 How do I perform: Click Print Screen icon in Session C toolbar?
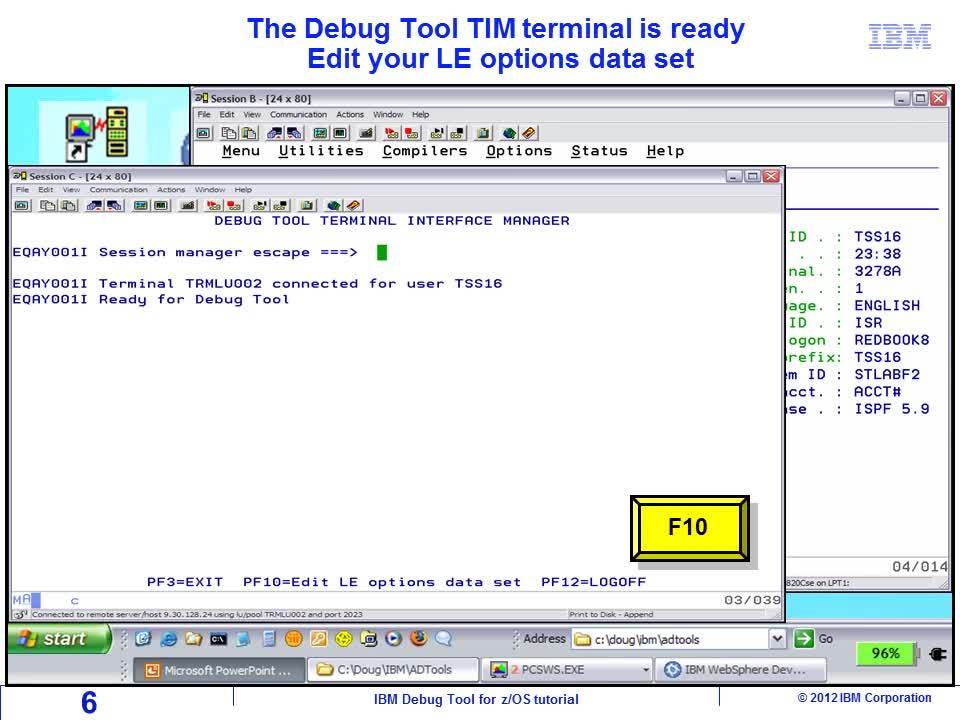tap(22, 206)
